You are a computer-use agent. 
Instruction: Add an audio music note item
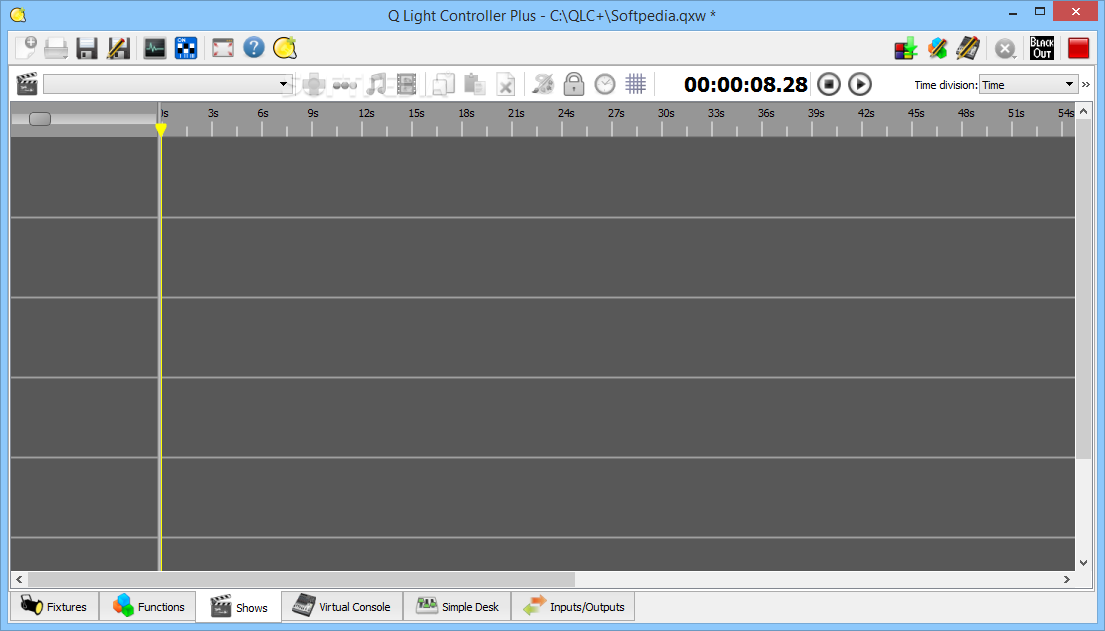(377, 84)
